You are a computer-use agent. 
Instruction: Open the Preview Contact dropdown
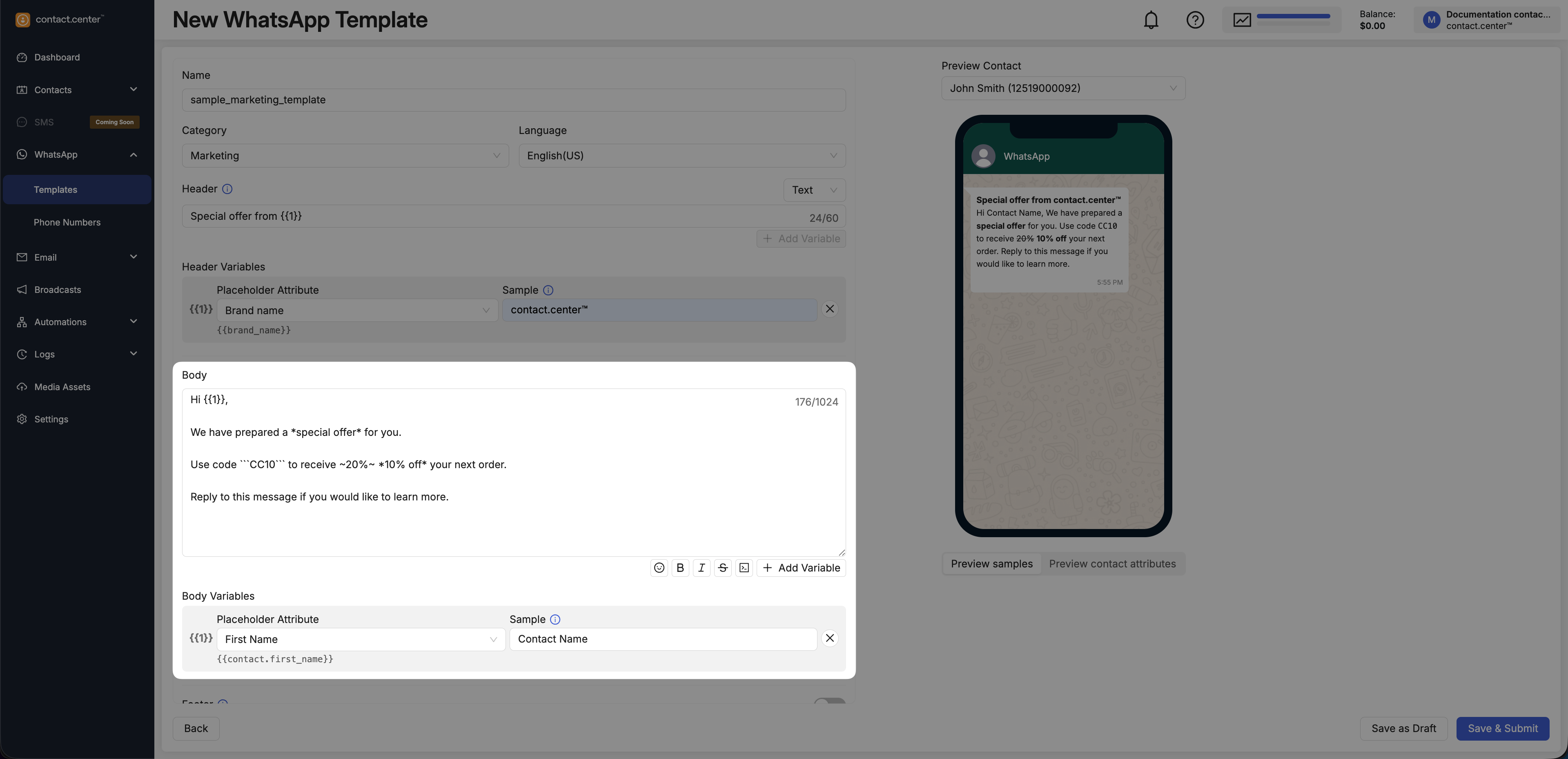coord(1063,88)
